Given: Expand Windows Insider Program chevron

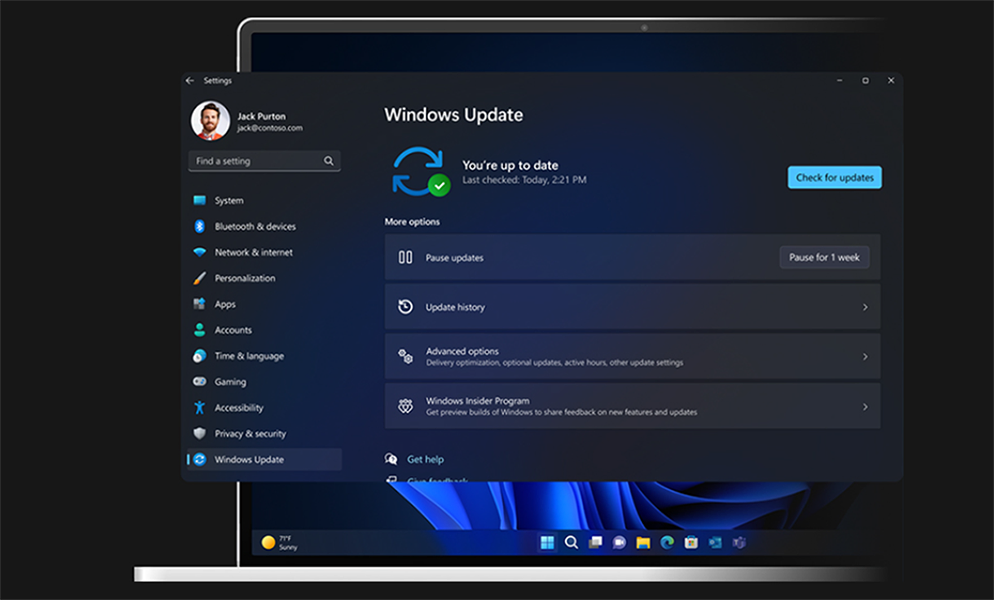Looking at the screenshot, I should click(865, 407).
